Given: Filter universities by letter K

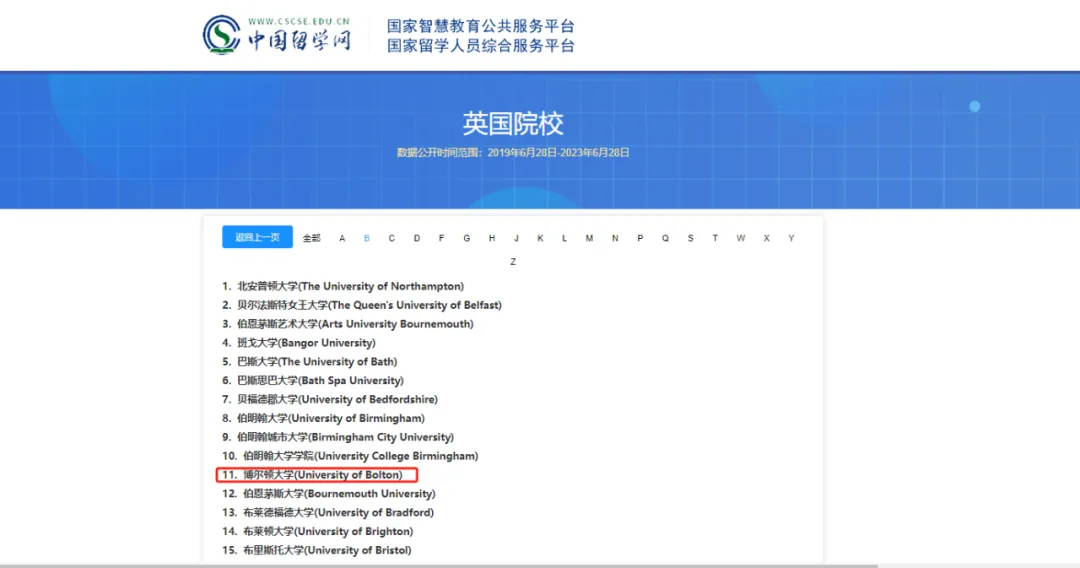Looking at the screenshot, I should (x=540, y=238).
